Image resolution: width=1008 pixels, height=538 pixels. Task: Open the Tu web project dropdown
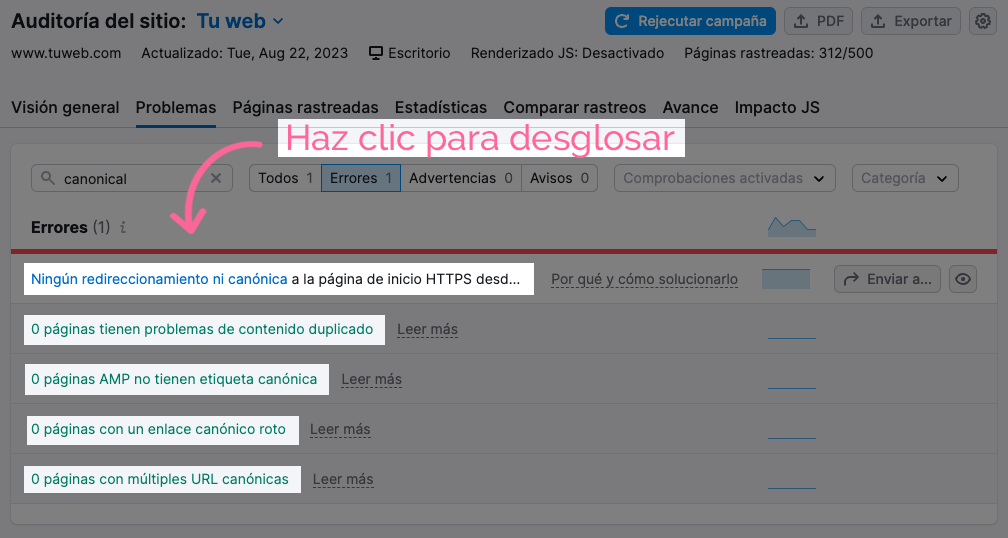(x=240, y=21)
